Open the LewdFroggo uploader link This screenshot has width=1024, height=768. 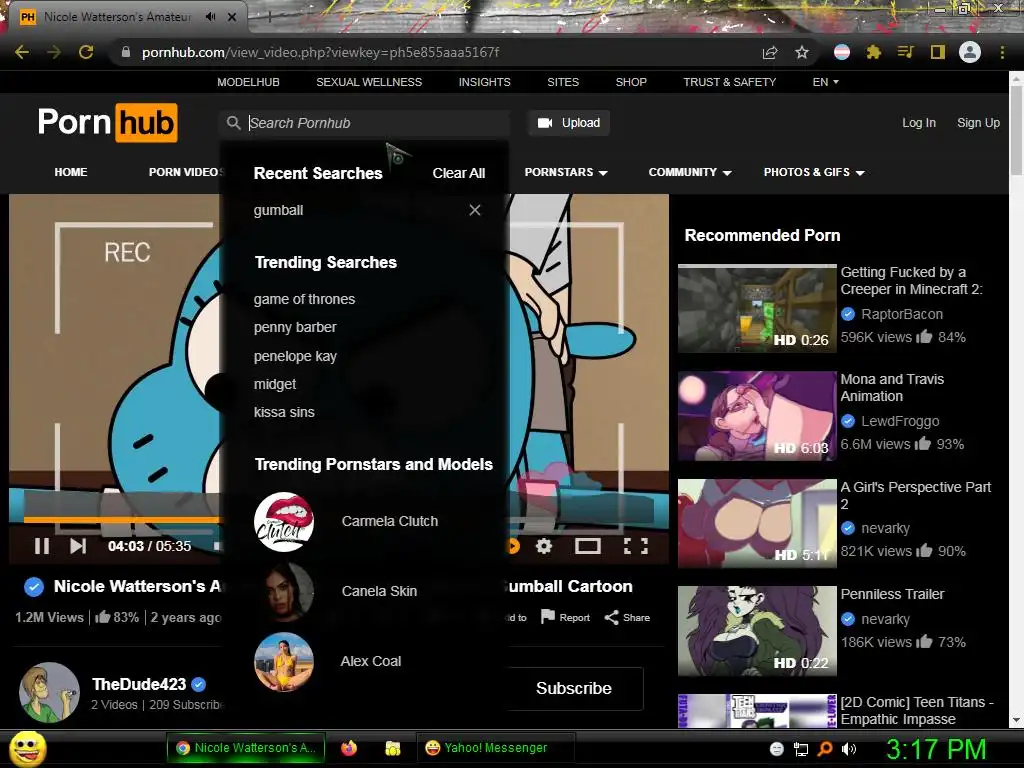click(900, 421)
